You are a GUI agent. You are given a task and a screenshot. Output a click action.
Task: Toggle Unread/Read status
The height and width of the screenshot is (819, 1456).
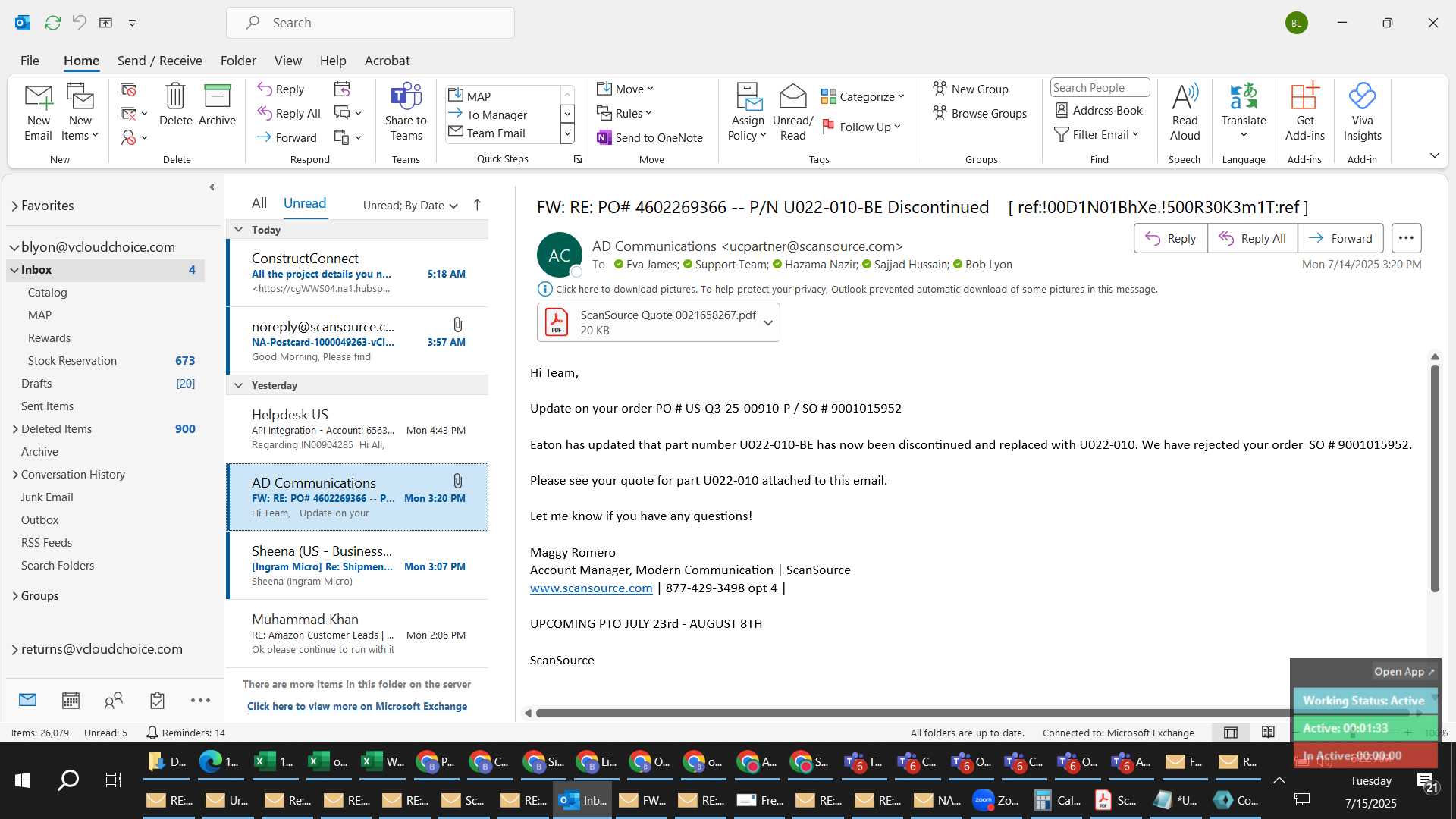pyautogui.click(x=792, y=111)
